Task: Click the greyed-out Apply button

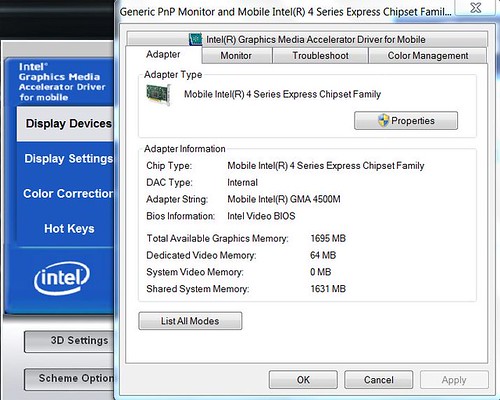Action: (x=454, y=380)
